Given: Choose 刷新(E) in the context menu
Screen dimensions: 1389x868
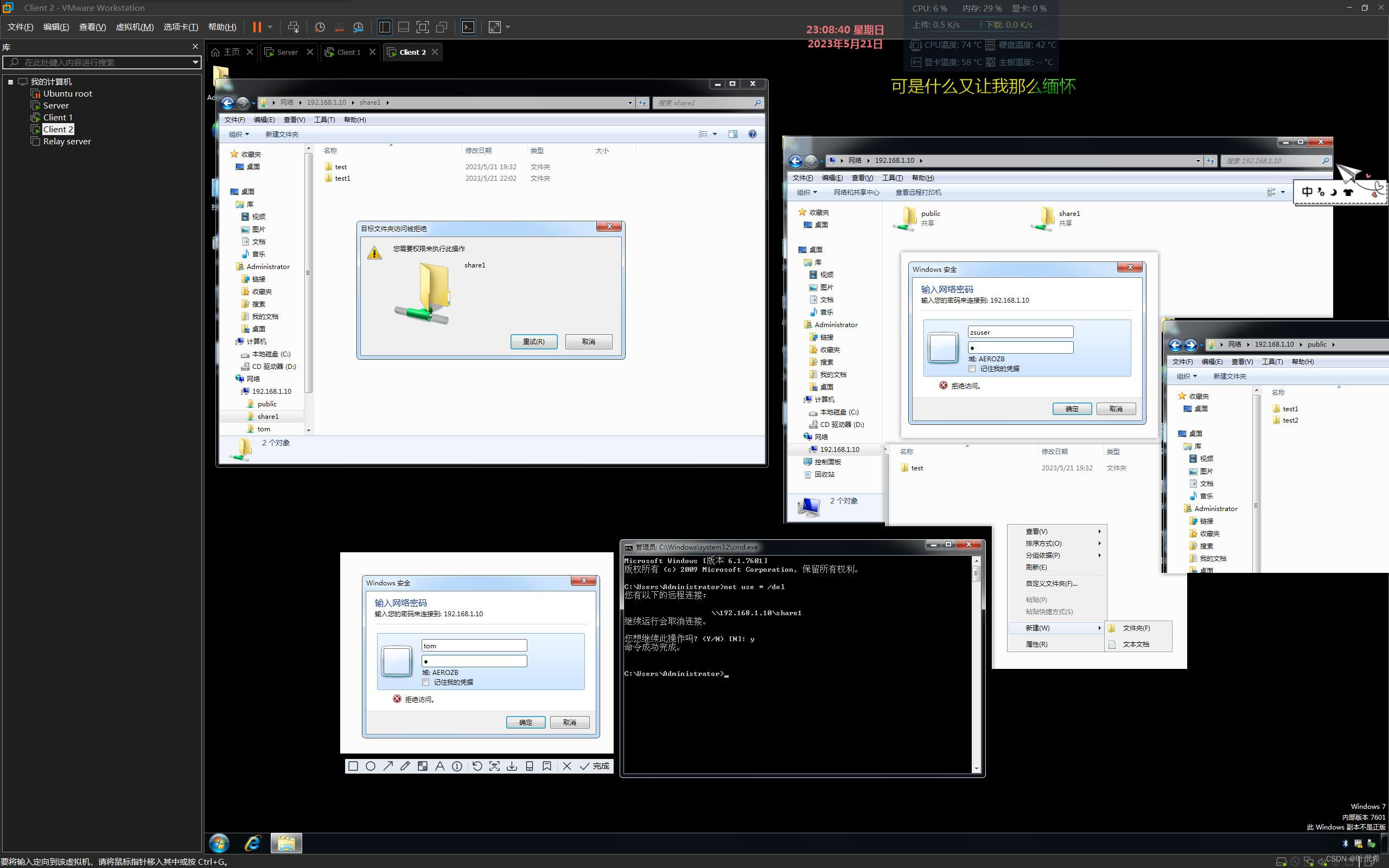Looking at the screenshot, I should click(x=1036, y=567).
